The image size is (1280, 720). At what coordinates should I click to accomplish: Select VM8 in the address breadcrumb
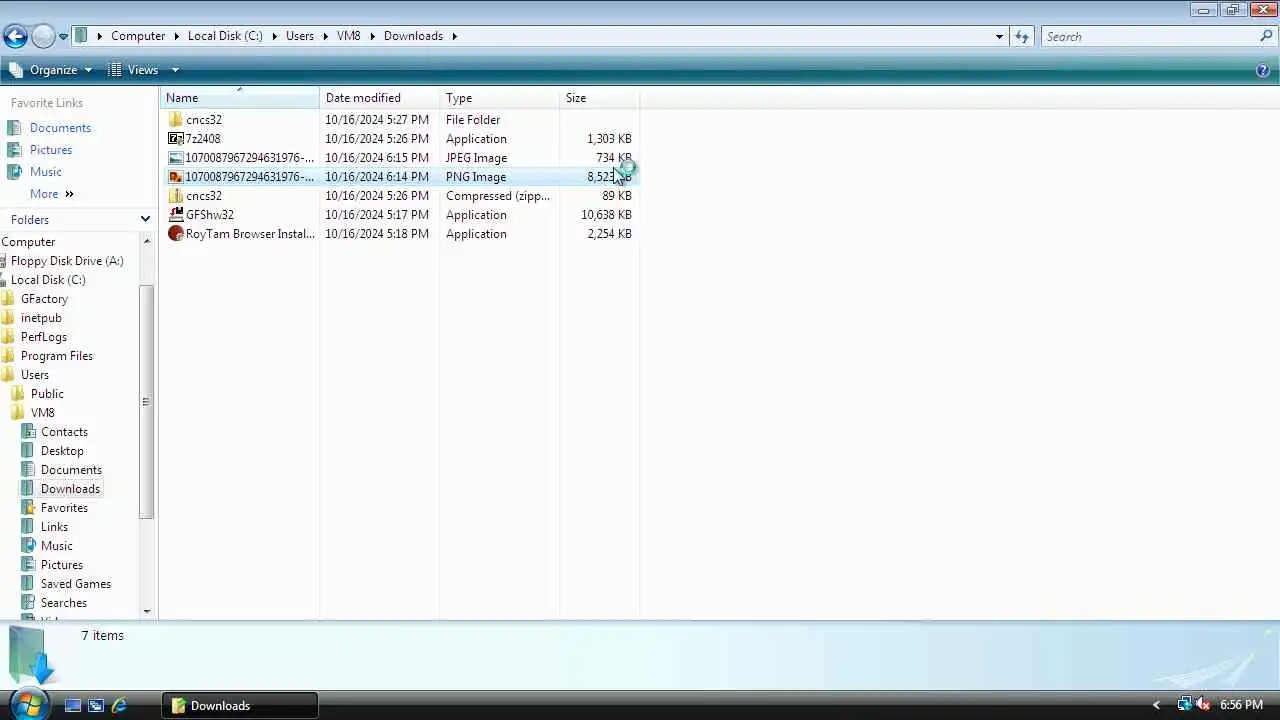(x=348, y=36)
